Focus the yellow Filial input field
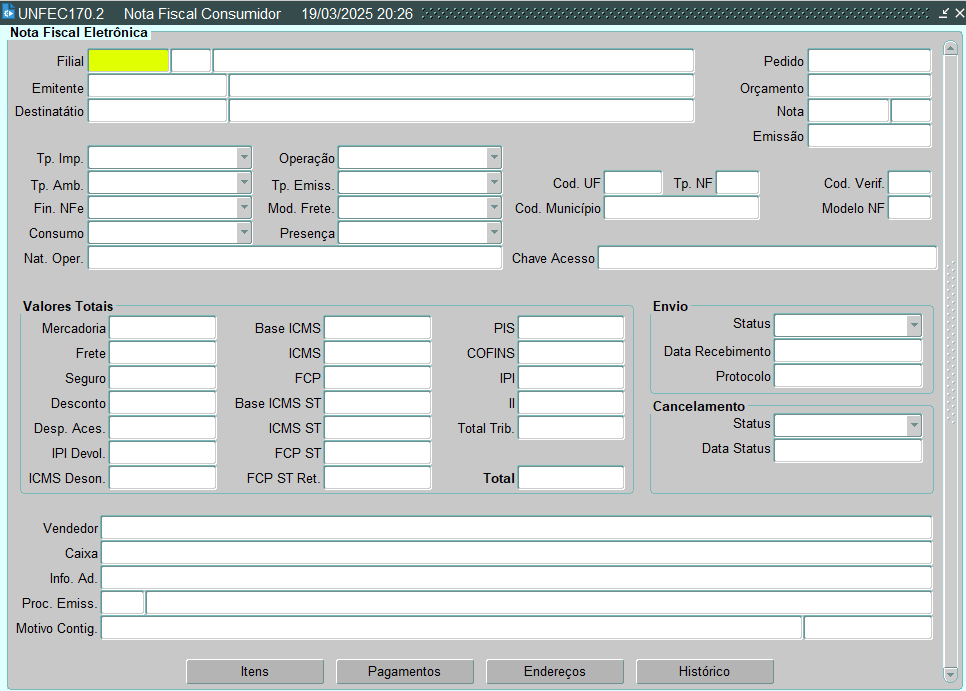Viewport: 966px width, 691px height. [129, 61]
